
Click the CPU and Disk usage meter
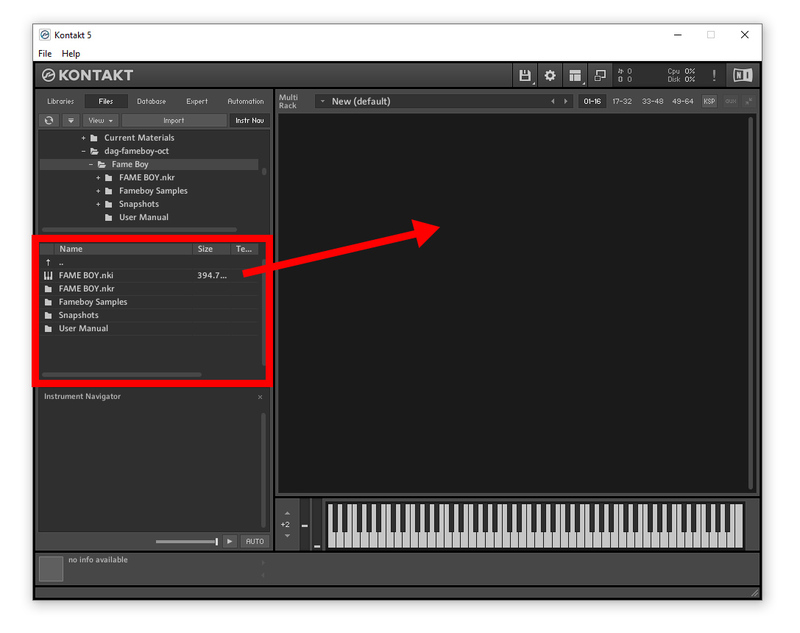pyautogui.click(x=681, y=75)
